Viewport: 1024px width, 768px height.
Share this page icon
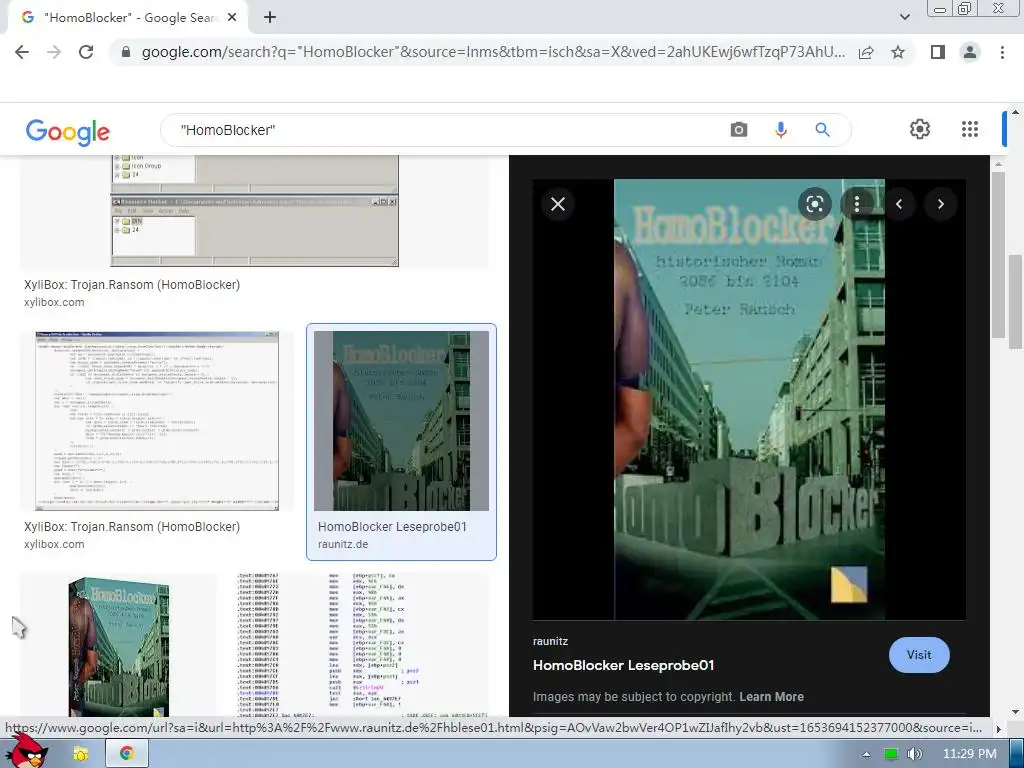click(x=866, y=52)
